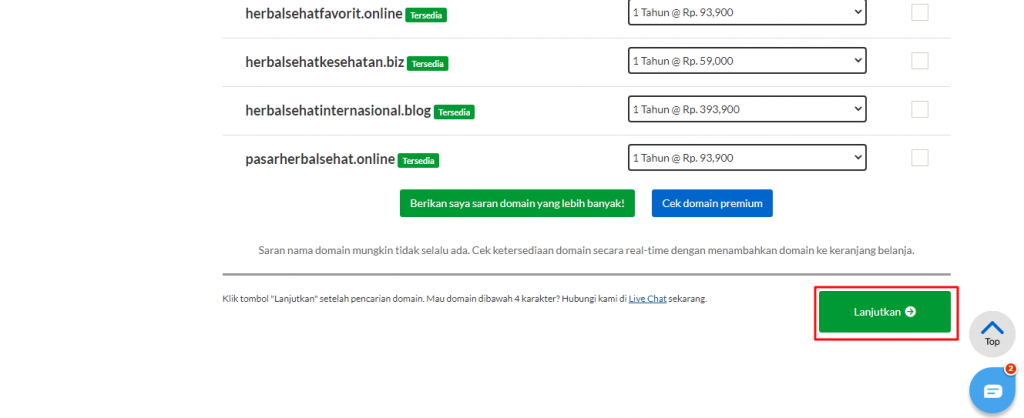Viewport: 1024px width, 418px height.
Task: Tick checkbox for pasarherbalsehat.online
Action: 920,157
